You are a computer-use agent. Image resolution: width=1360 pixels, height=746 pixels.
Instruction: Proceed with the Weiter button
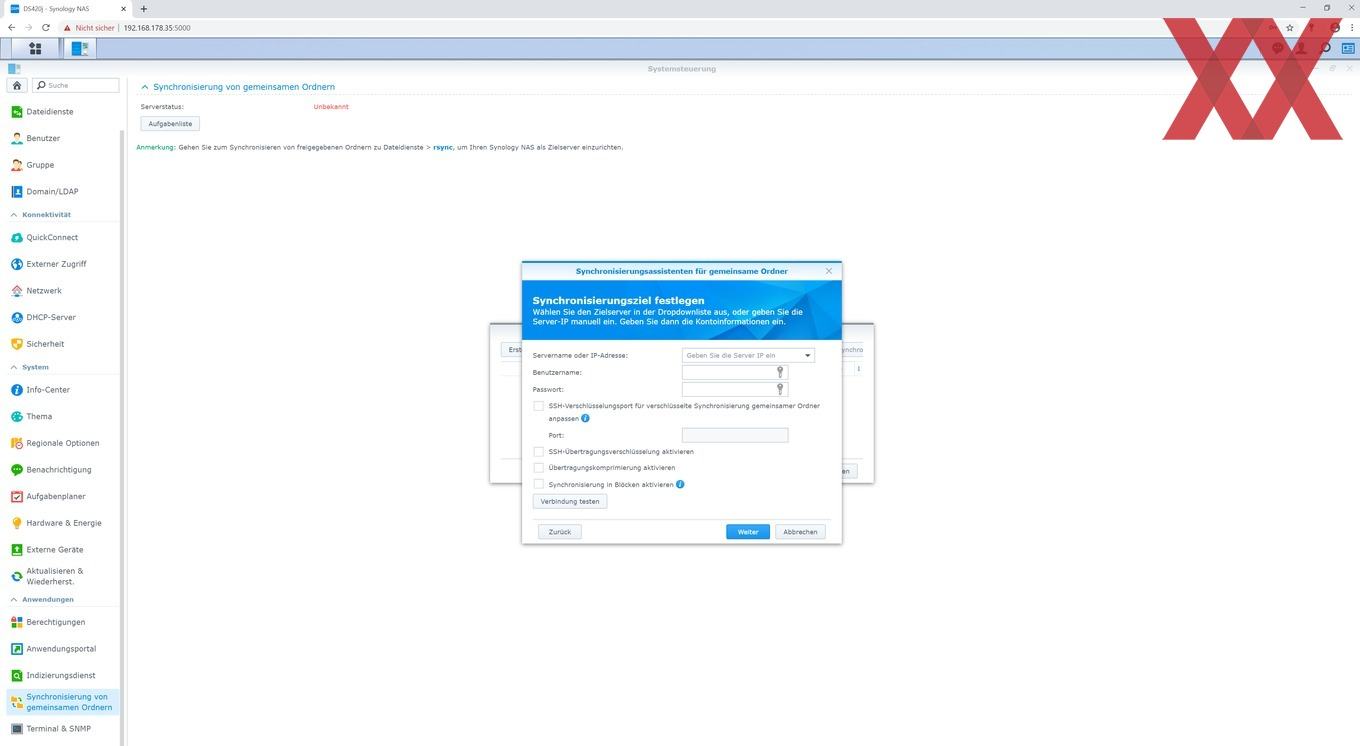[x=748, y=532]
